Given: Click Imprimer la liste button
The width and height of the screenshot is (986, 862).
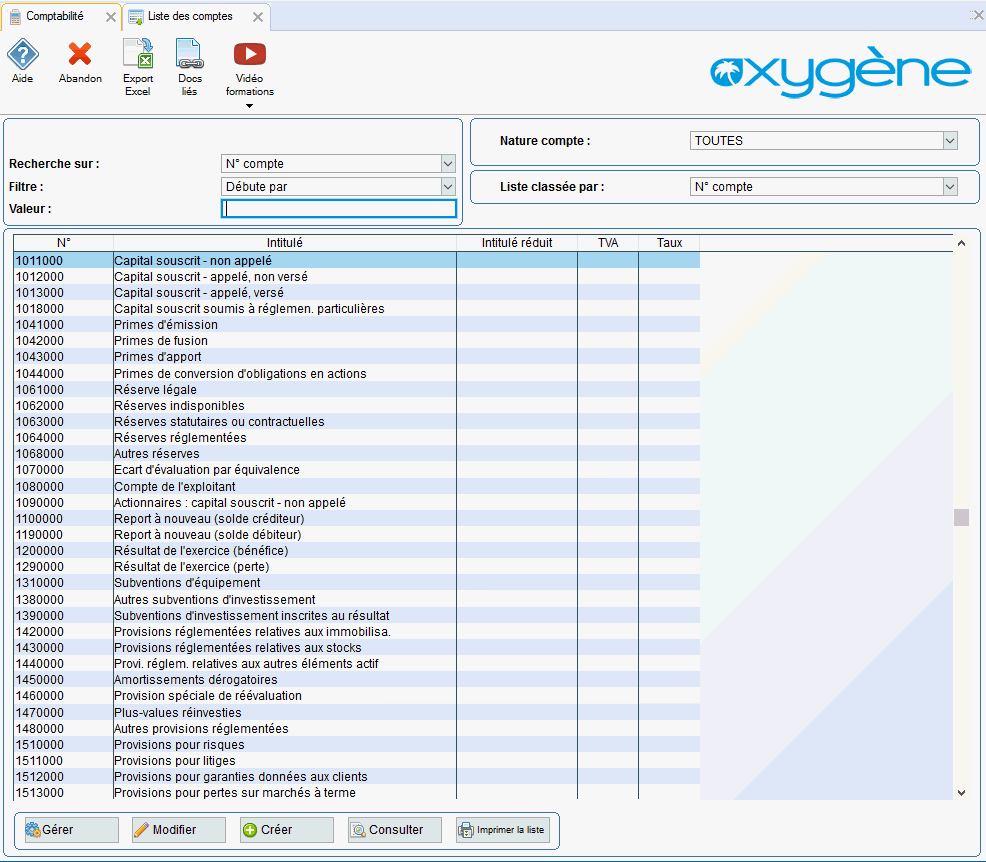Looking at the screenshot, I should point(503,830).
